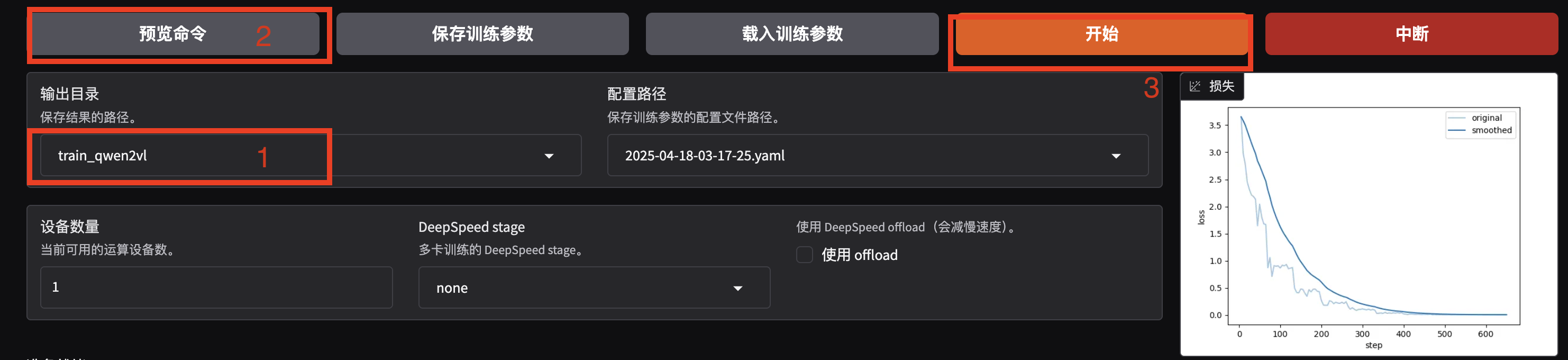Click the loss axis label on chart
Screen dimensions: 1568x360
[1201, 218]
